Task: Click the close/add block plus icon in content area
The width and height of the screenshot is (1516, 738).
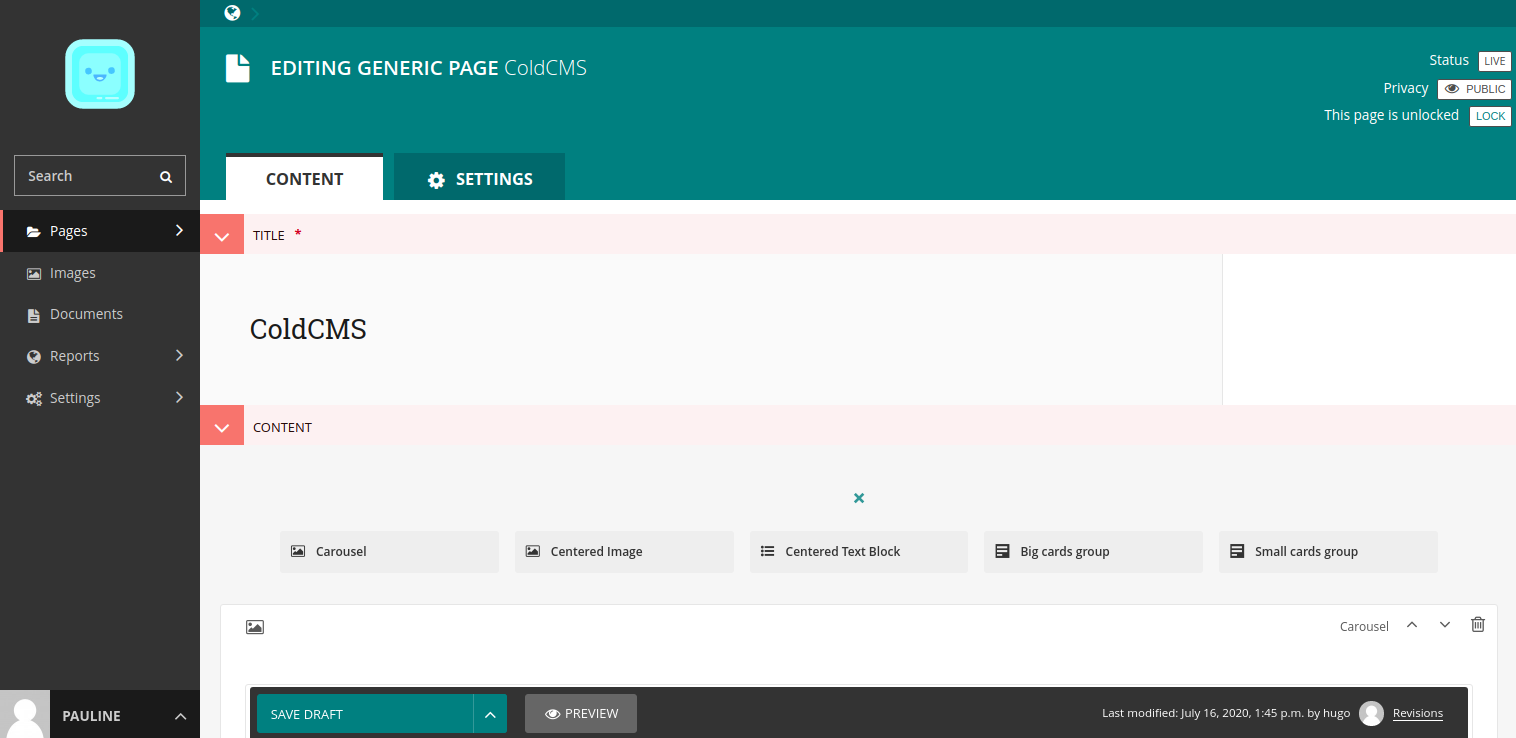Action: 858,497
